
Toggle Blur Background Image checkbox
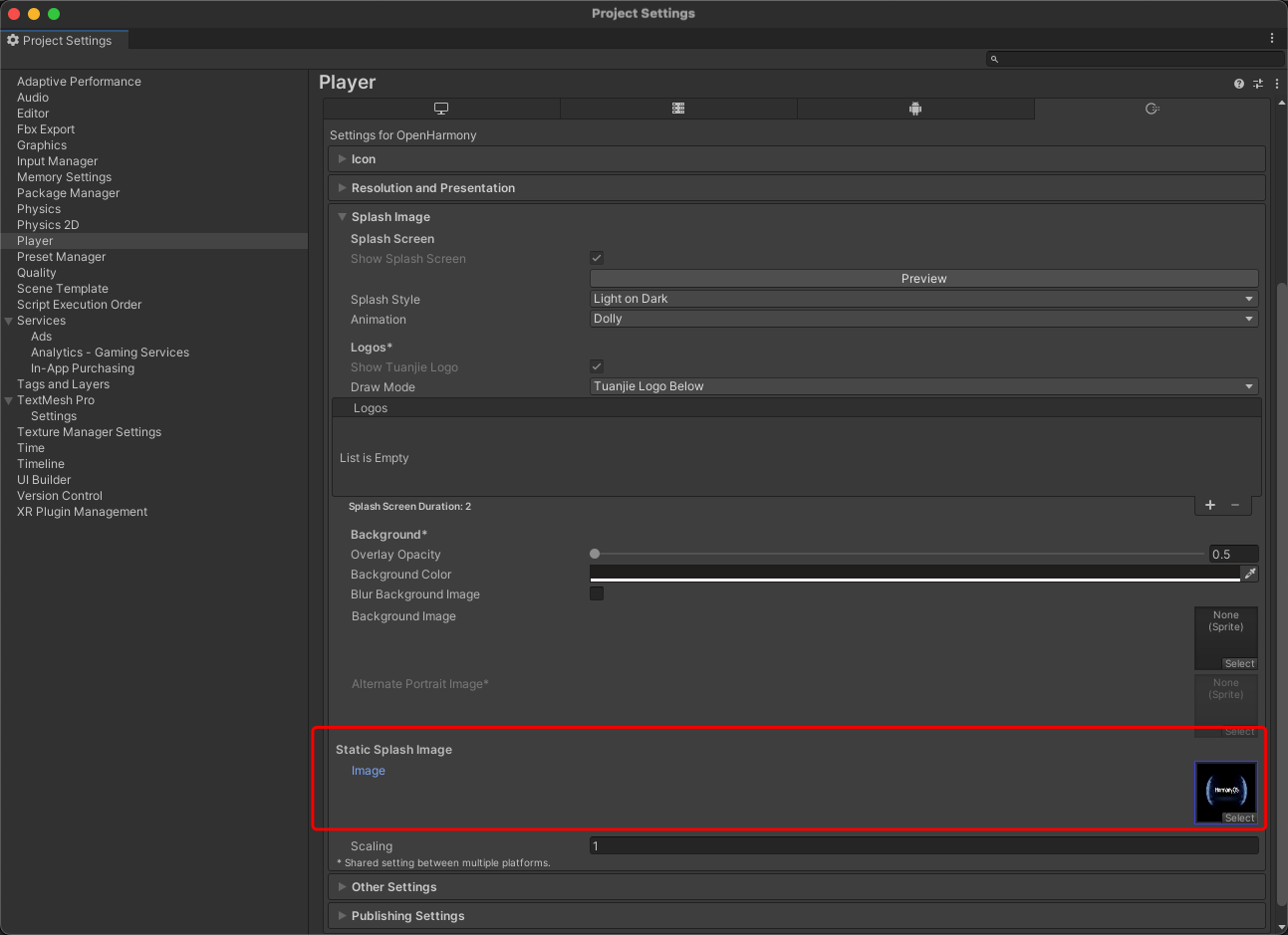tap(597, 593)
